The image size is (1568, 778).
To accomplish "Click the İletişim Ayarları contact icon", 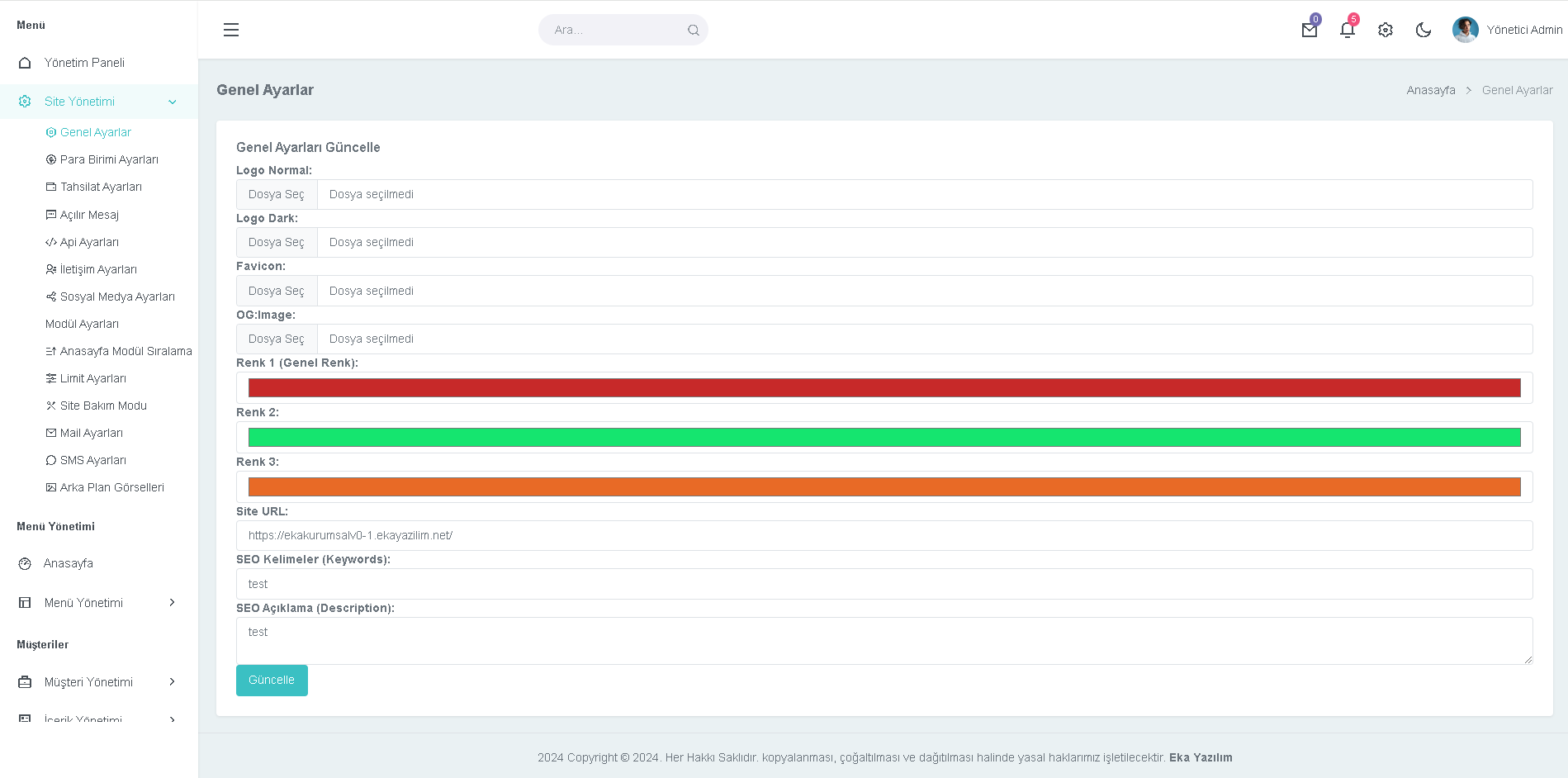I will point(51,269).
